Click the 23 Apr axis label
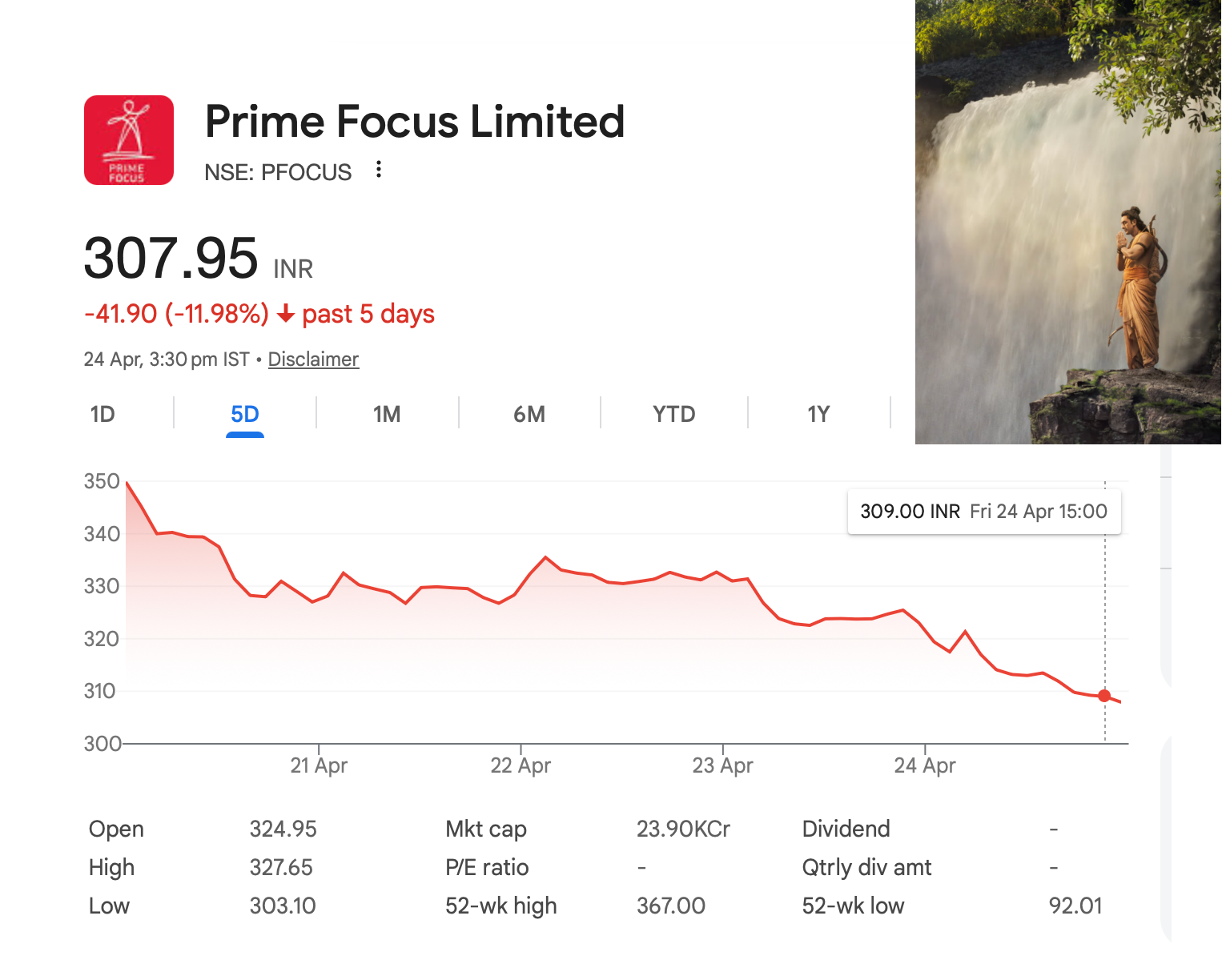 tap(722, 765)
